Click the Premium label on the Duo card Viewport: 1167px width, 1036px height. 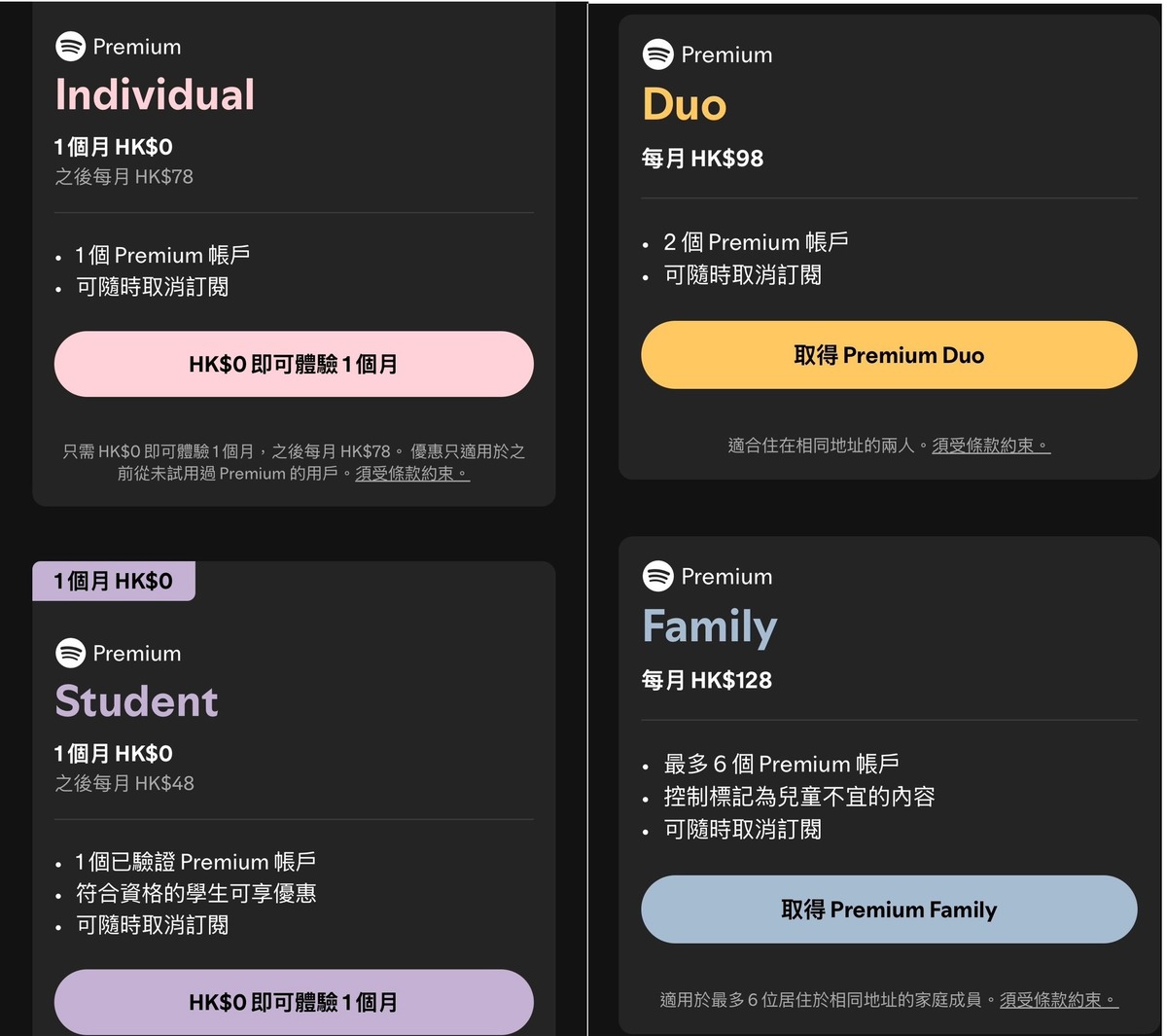[x=726, y=54]
